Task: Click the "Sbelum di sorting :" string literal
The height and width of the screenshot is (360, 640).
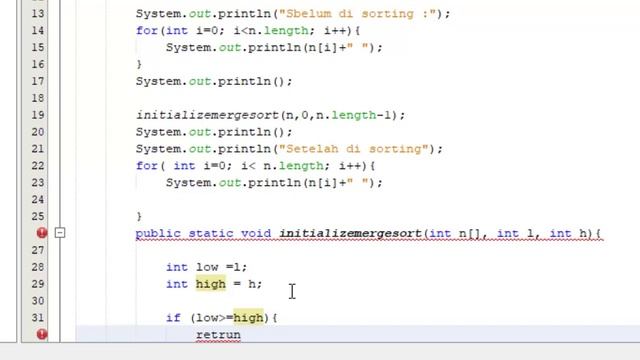Action: point(358,14)
